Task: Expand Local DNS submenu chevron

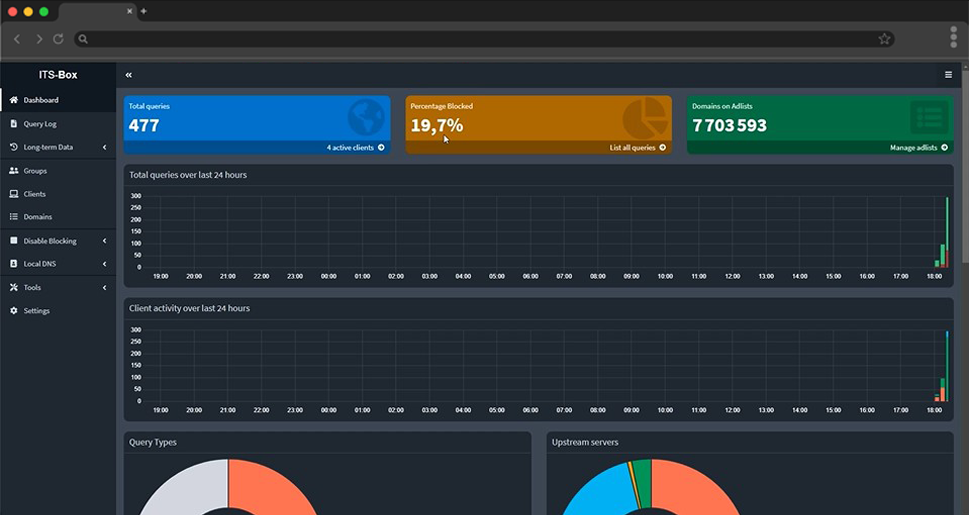Action: 104,264
